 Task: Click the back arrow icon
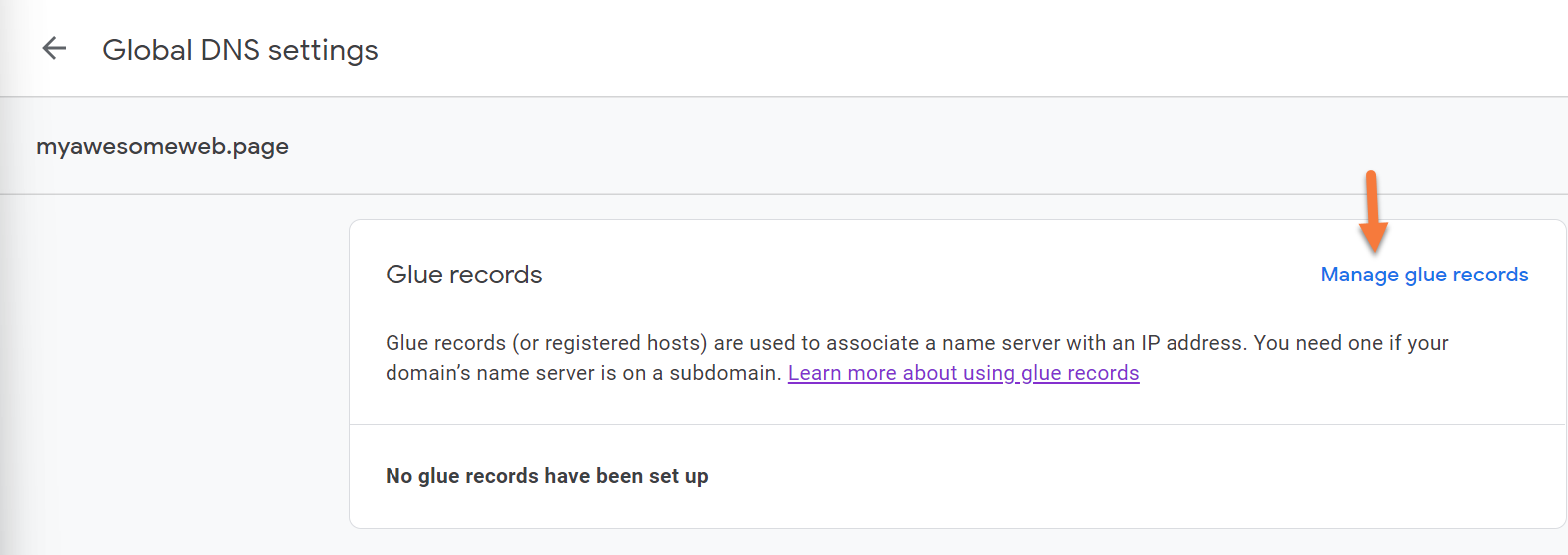[x=54, y=48]
